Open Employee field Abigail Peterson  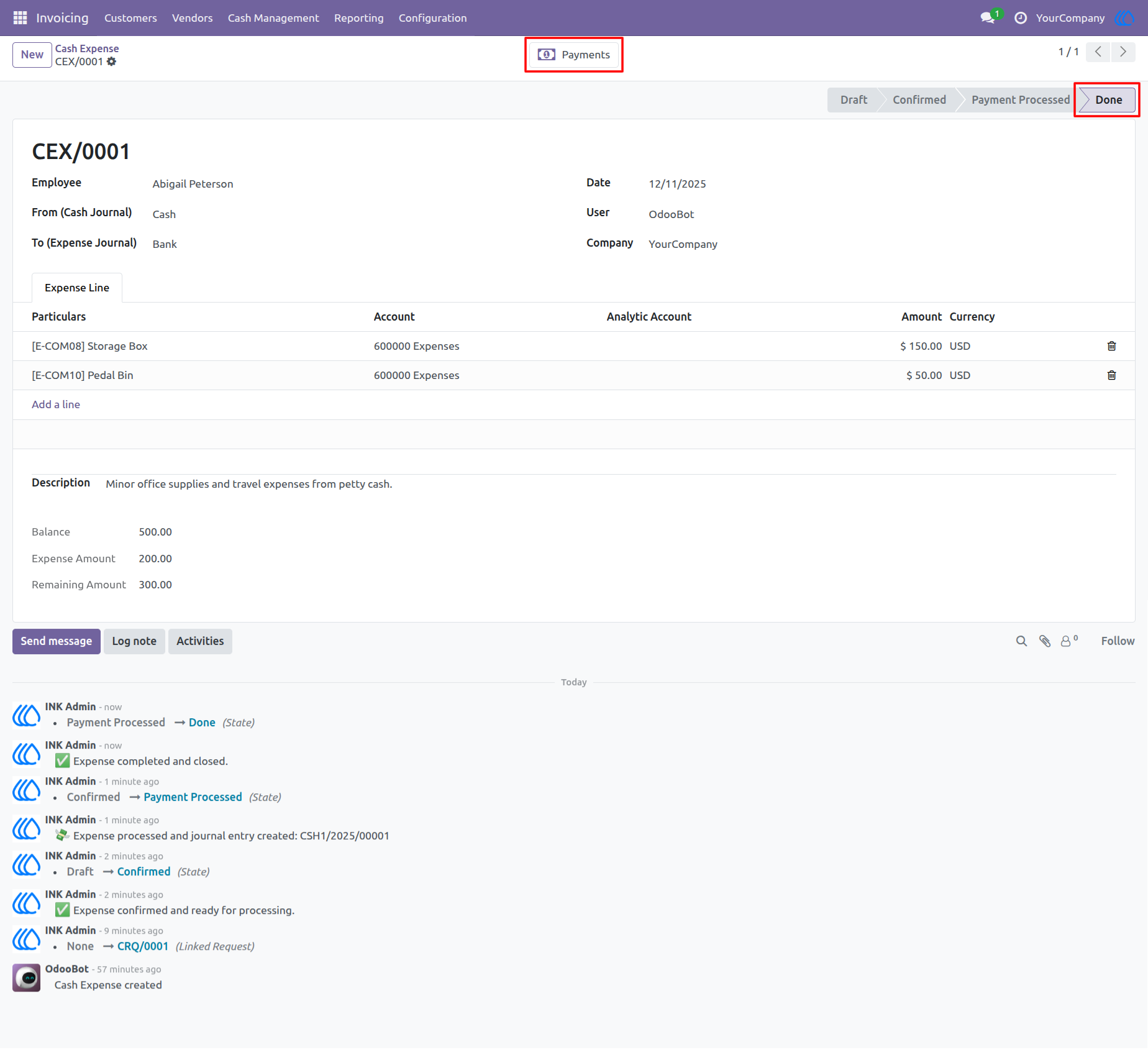193,184
